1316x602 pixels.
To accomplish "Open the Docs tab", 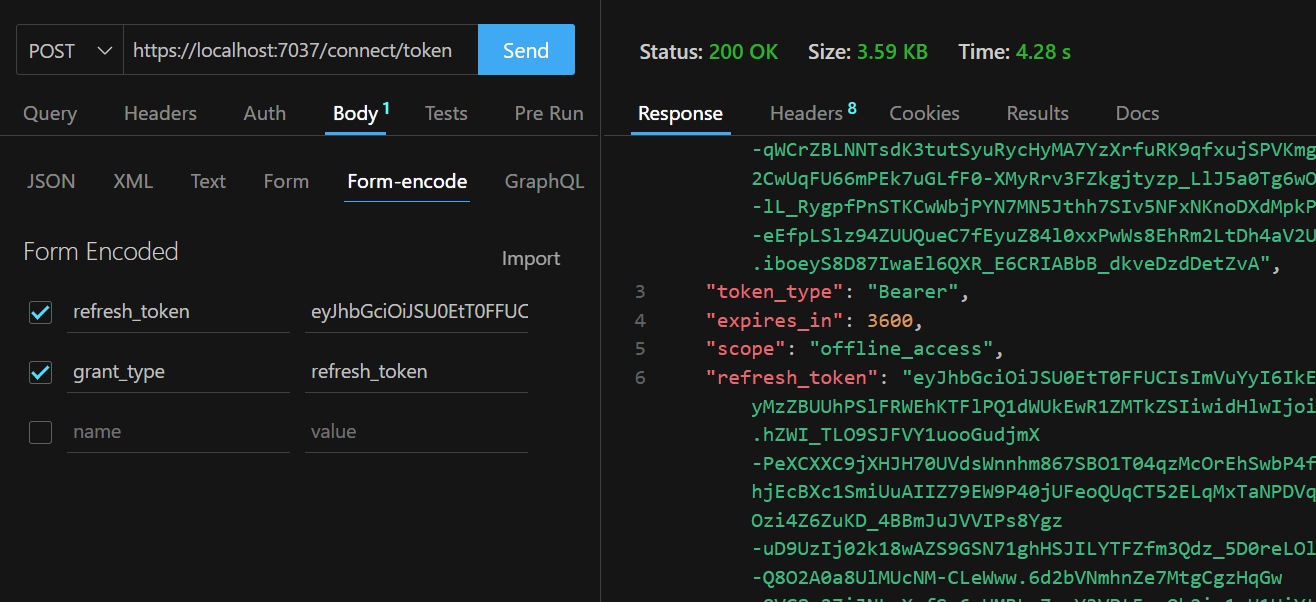I will click(x=1137, y=113).
